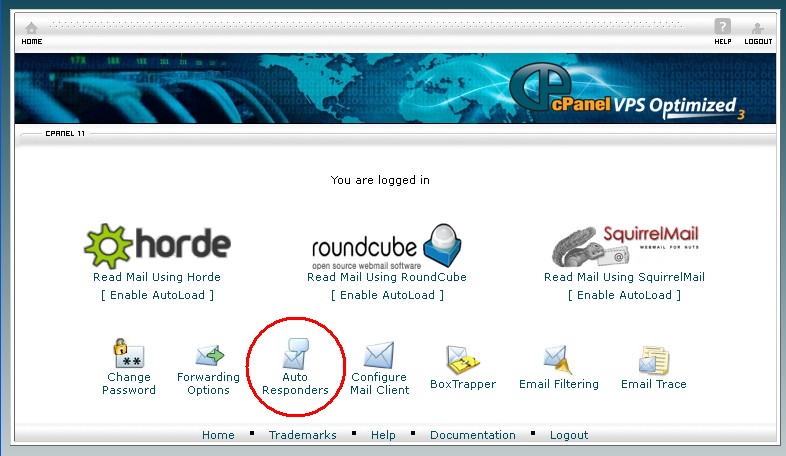786x456 pixels.
Task: Open the Auto Responders speech bubble icon
Action: 295,353
